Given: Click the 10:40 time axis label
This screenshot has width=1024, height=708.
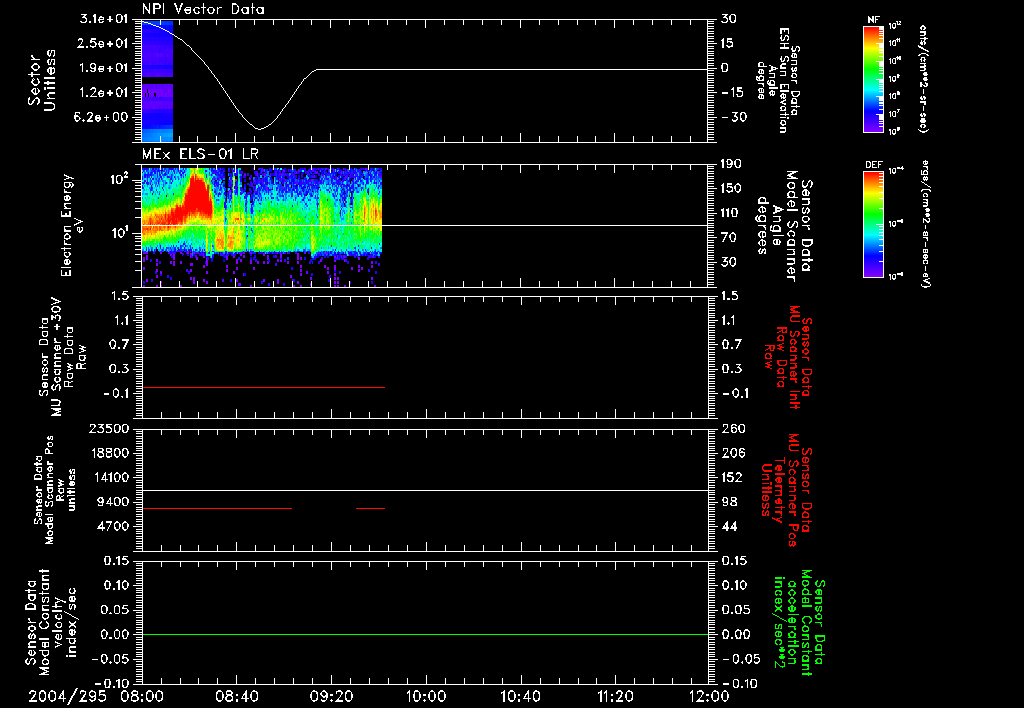Looking at the screenshot, I should [520, 696].
